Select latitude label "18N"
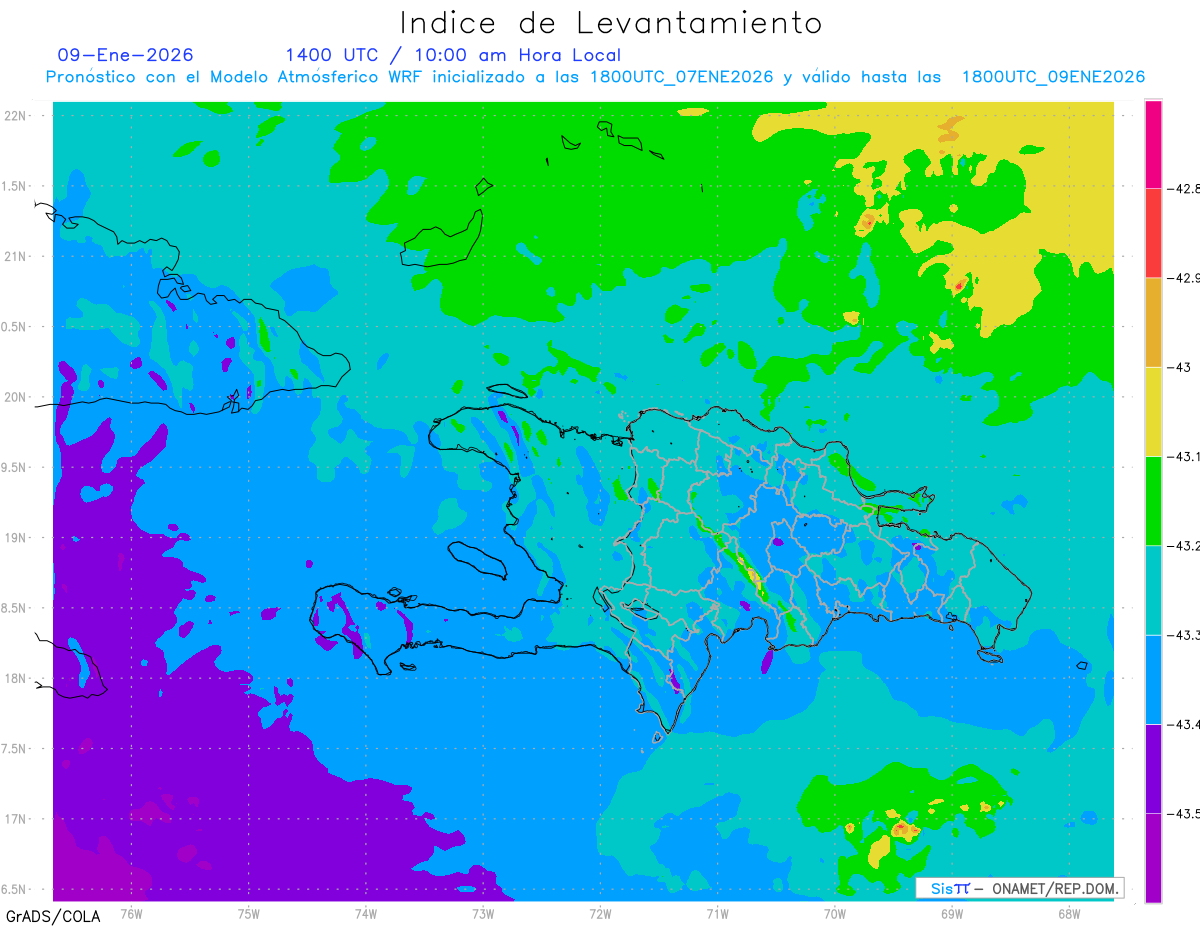 [16, 679]
